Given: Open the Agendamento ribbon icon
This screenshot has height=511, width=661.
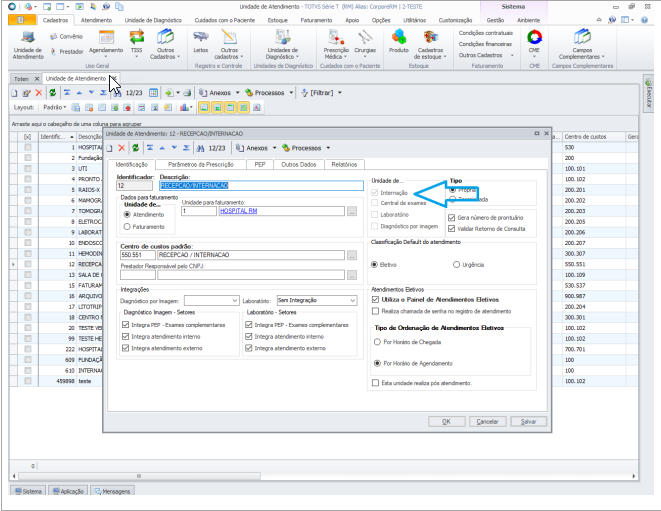Looking at the screenshot, I should (106, 42).
